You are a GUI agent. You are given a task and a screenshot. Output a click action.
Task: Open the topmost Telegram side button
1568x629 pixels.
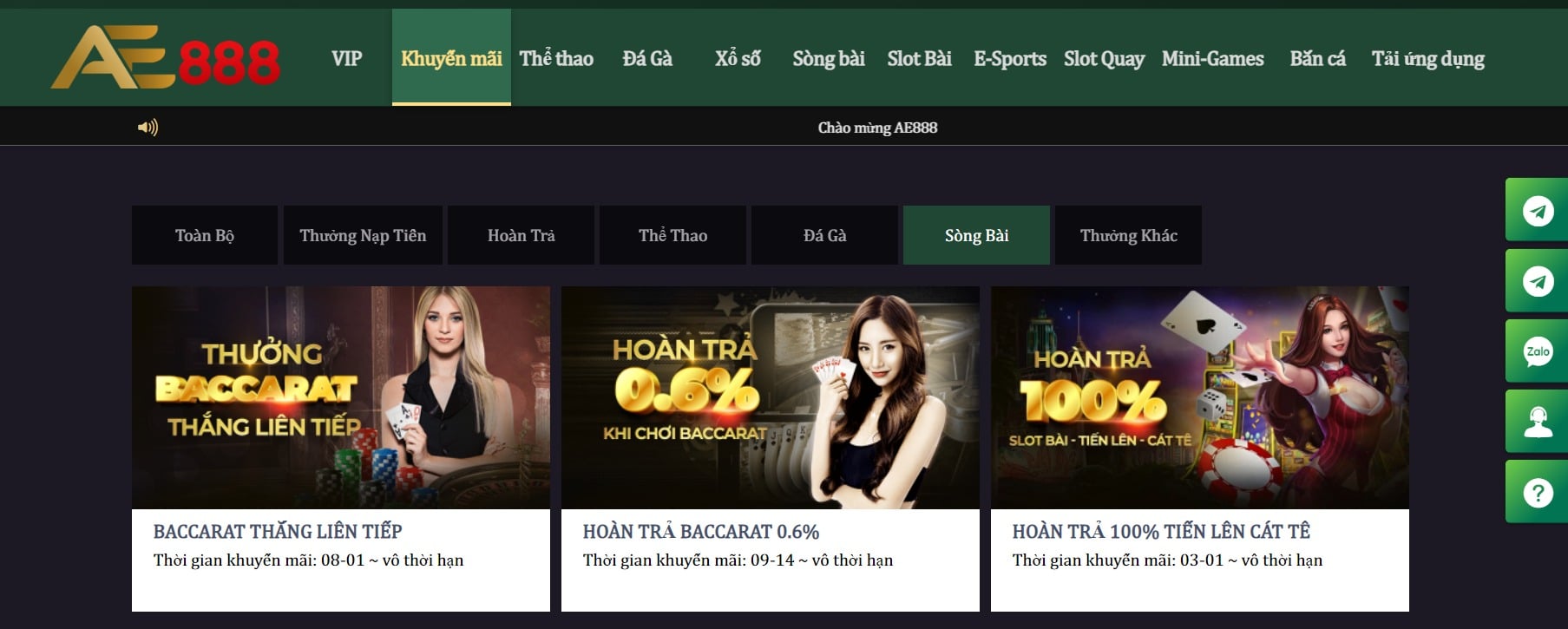(1537, 210)
